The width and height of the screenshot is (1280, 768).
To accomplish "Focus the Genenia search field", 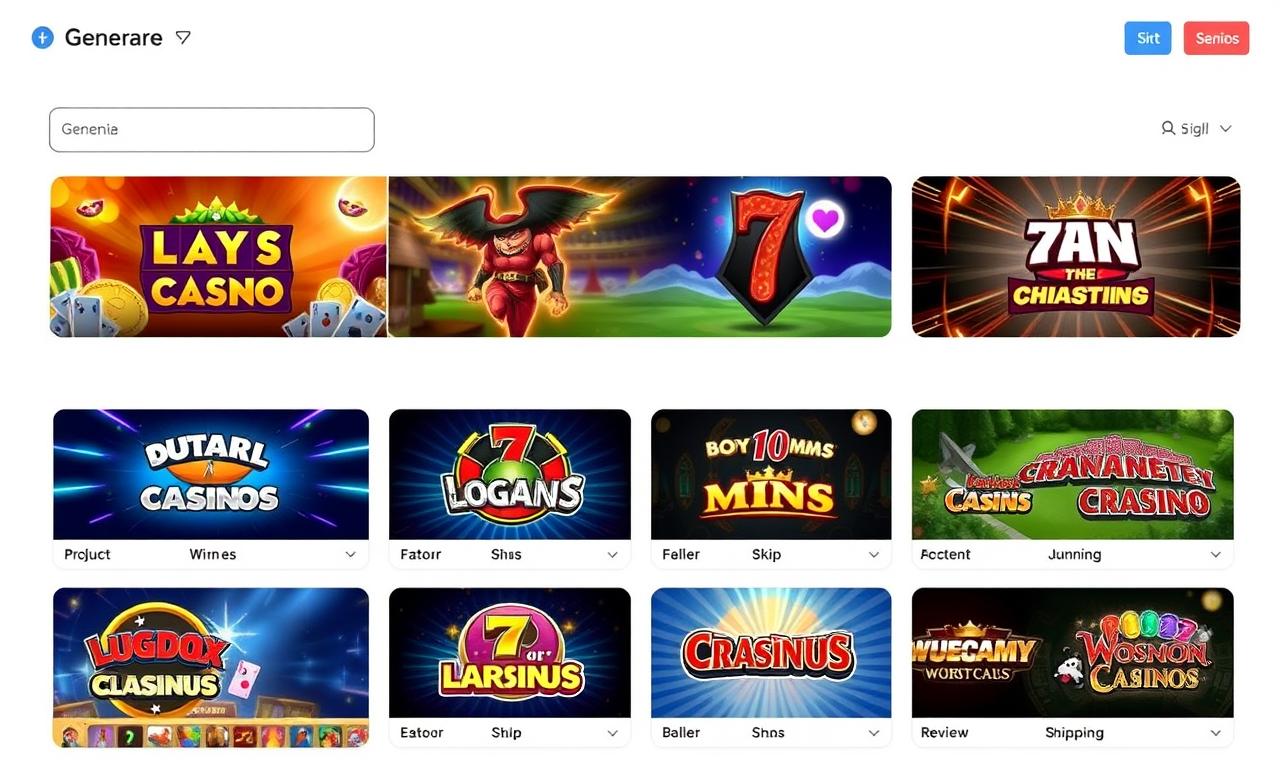I will pos(212,130).
